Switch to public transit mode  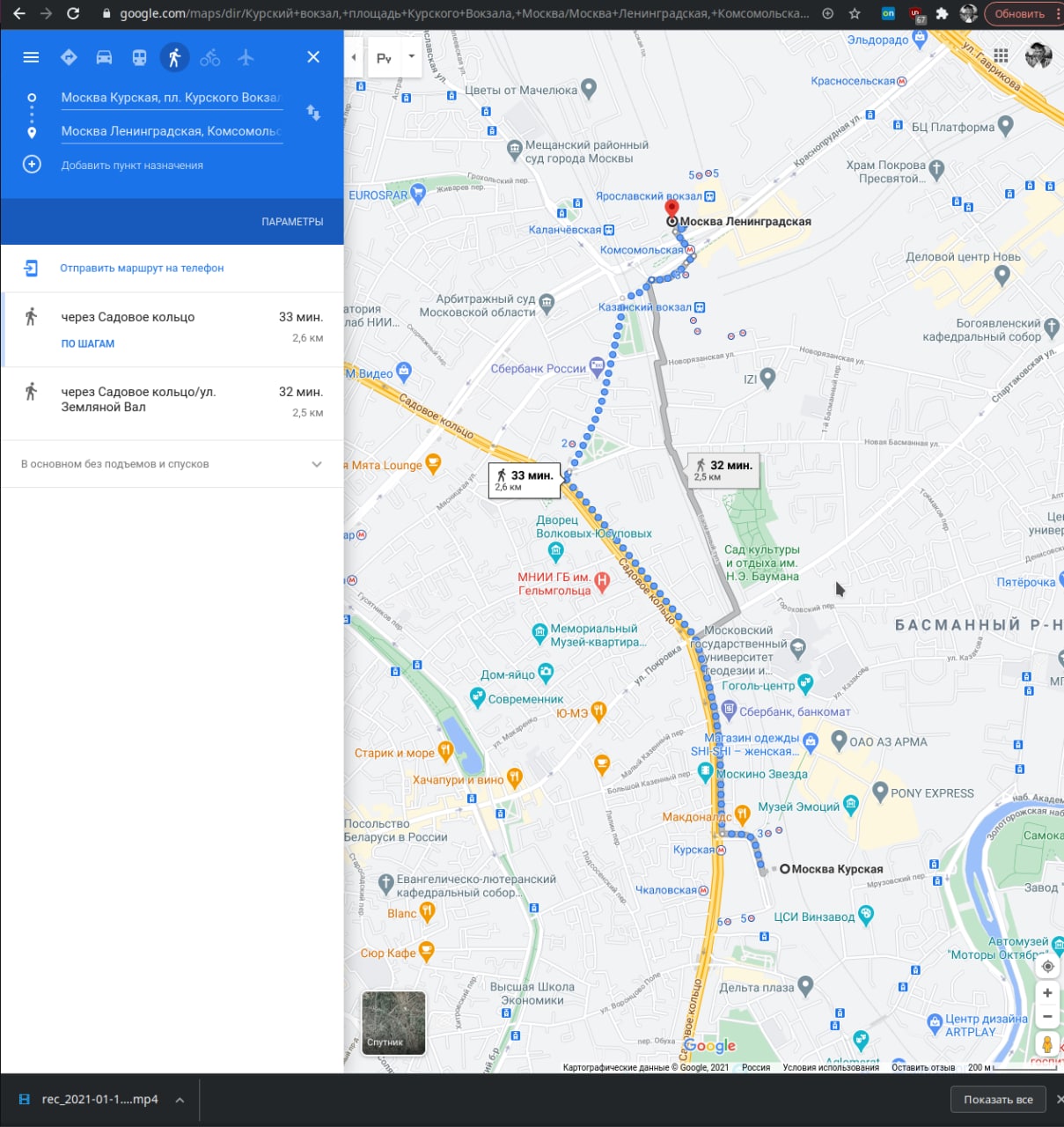[139, 57]
